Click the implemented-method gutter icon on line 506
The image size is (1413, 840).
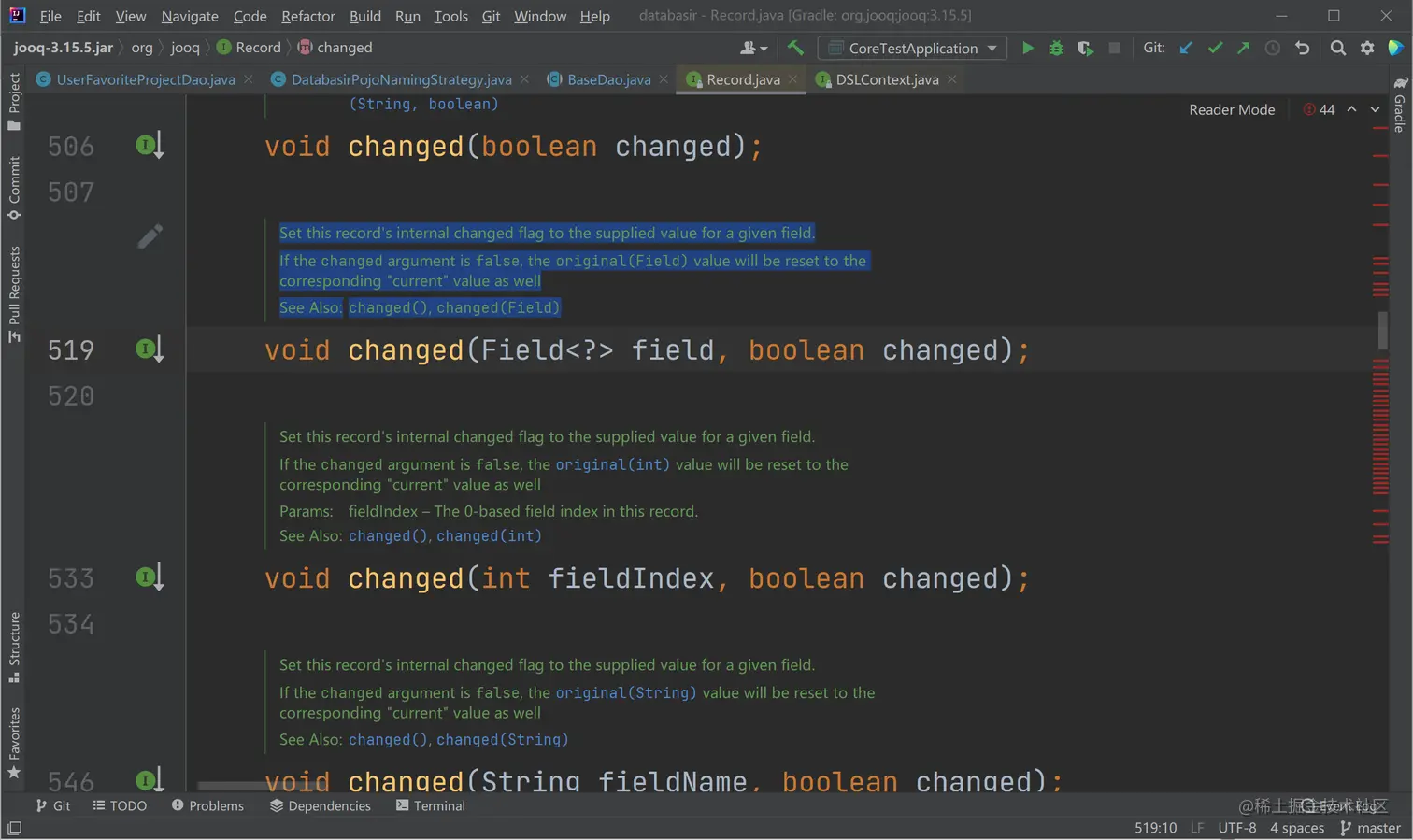pos(150,146)
